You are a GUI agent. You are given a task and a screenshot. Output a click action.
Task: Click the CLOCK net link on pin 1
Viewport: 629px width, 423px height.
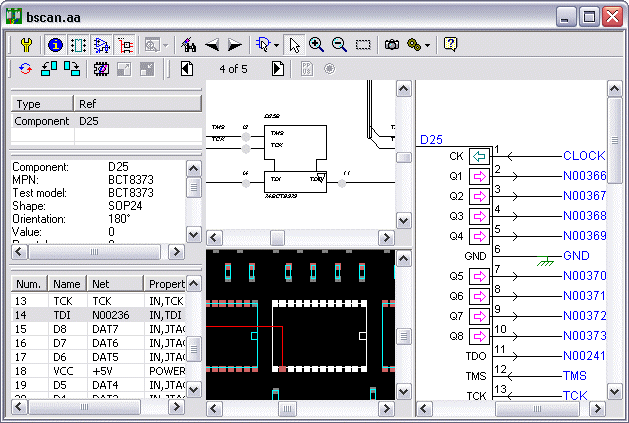point(584,156)
